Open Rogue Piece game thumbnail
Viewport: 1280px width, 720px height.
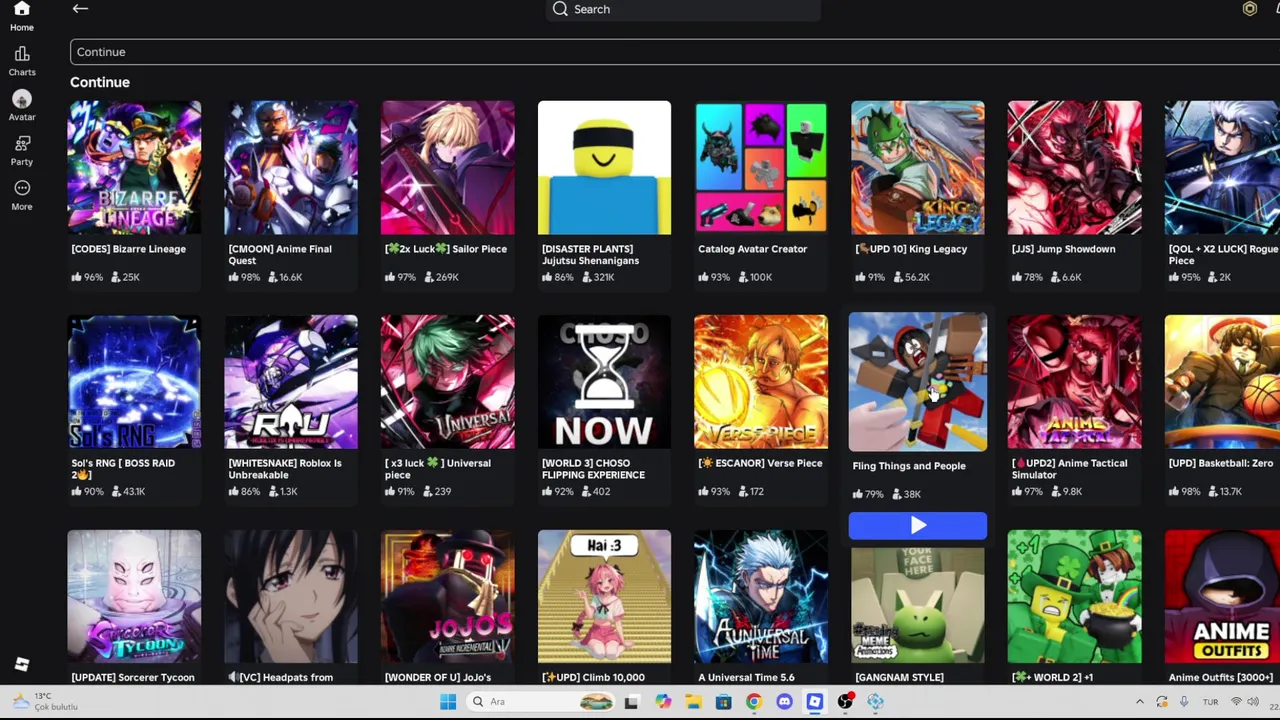click(1222, 168)
